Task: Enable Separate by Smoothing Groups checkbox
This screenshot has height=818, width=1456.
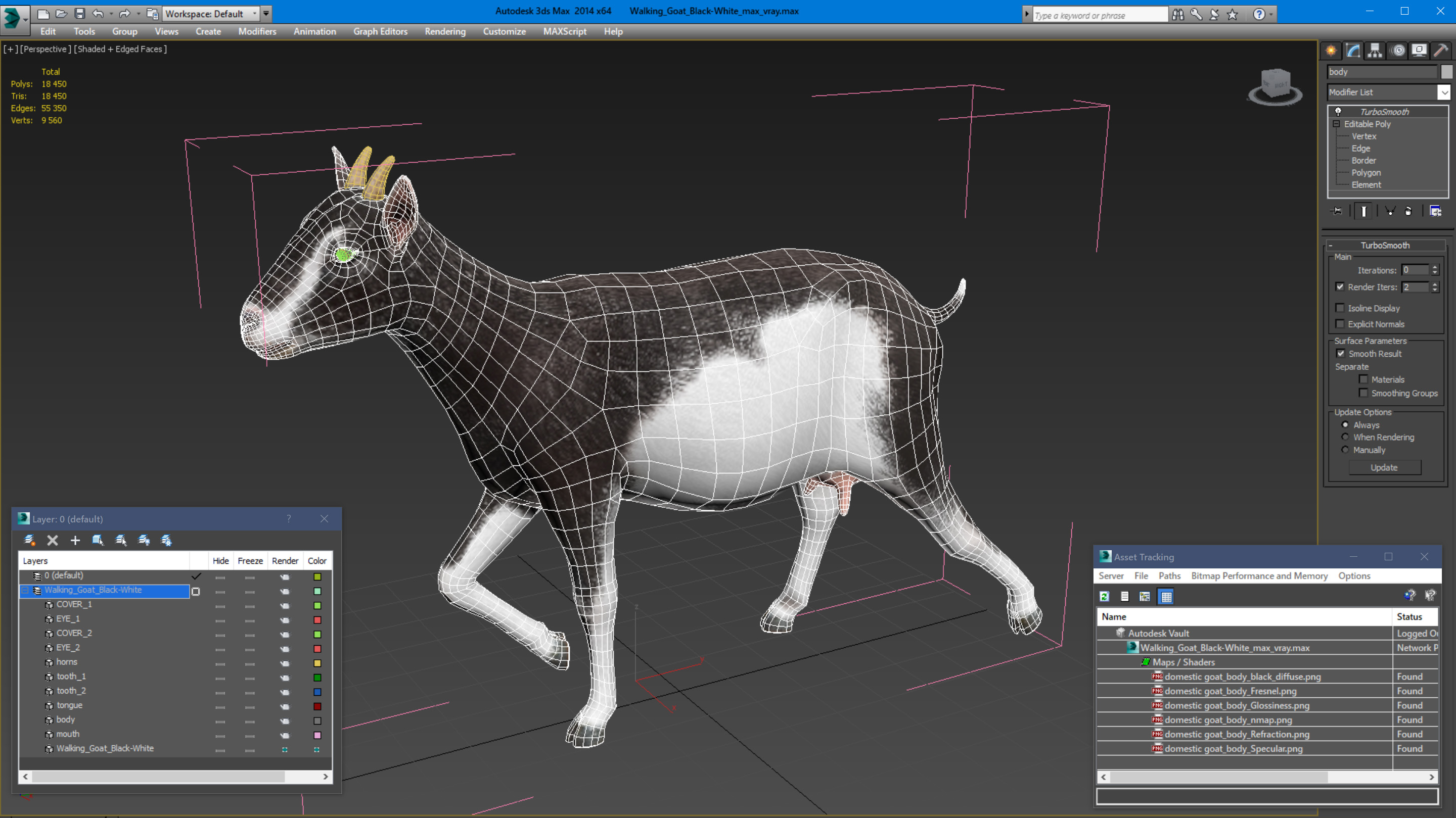Action: tap(1363, 393)
